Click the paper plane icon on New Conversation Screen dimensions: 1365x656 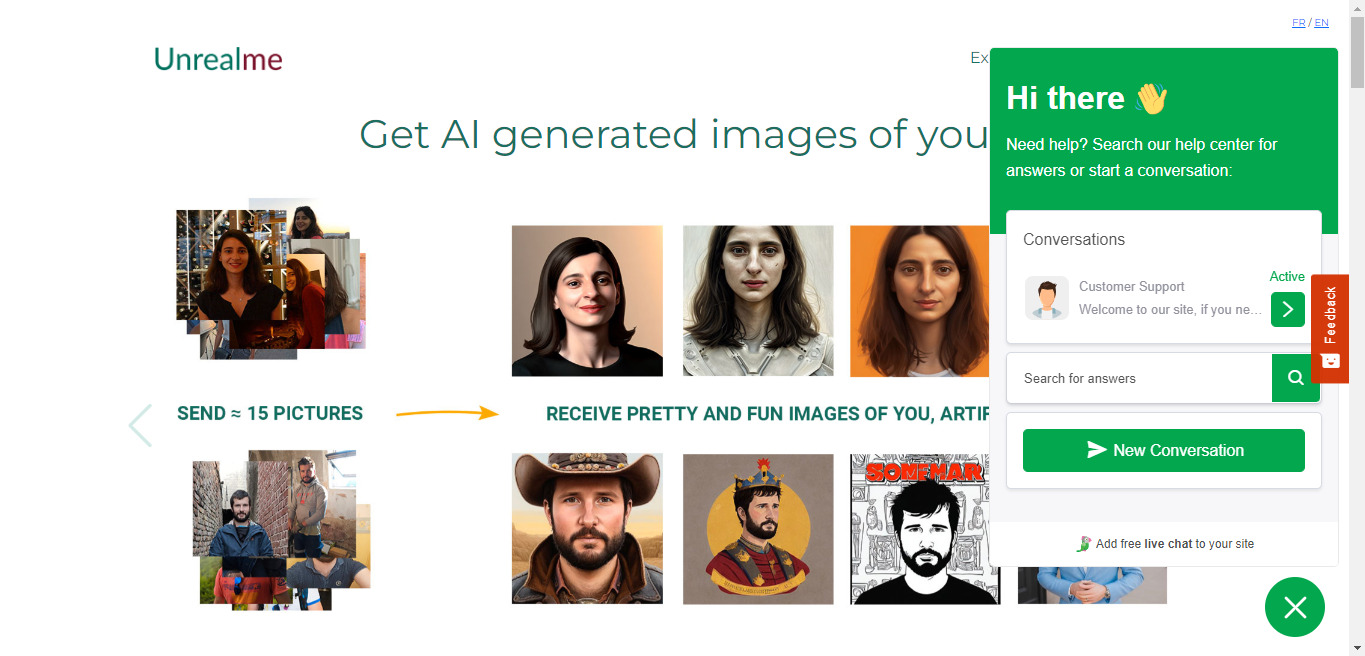pyautogui.click(x=1097, y=450)
